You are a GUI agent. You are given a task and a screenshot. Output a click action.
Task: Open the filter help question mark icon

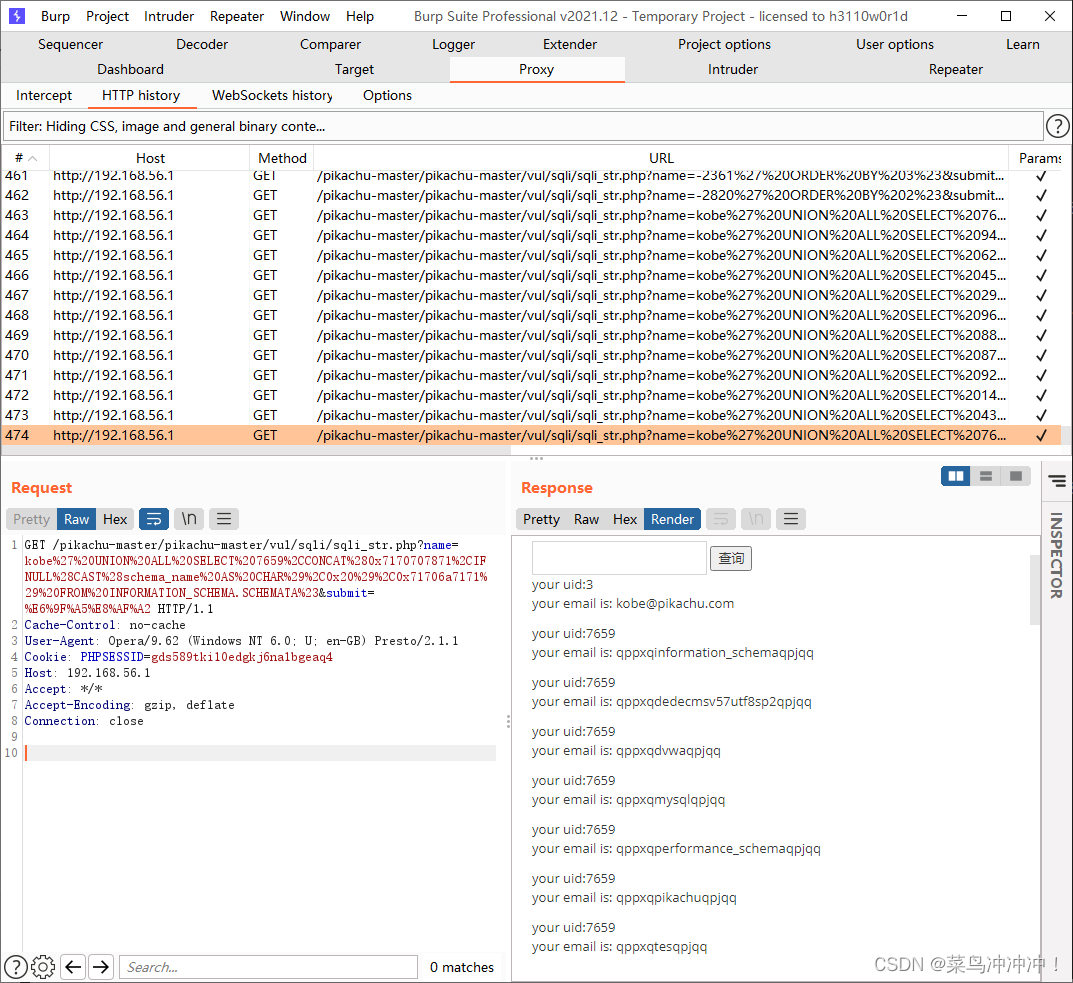point(1057,126)
